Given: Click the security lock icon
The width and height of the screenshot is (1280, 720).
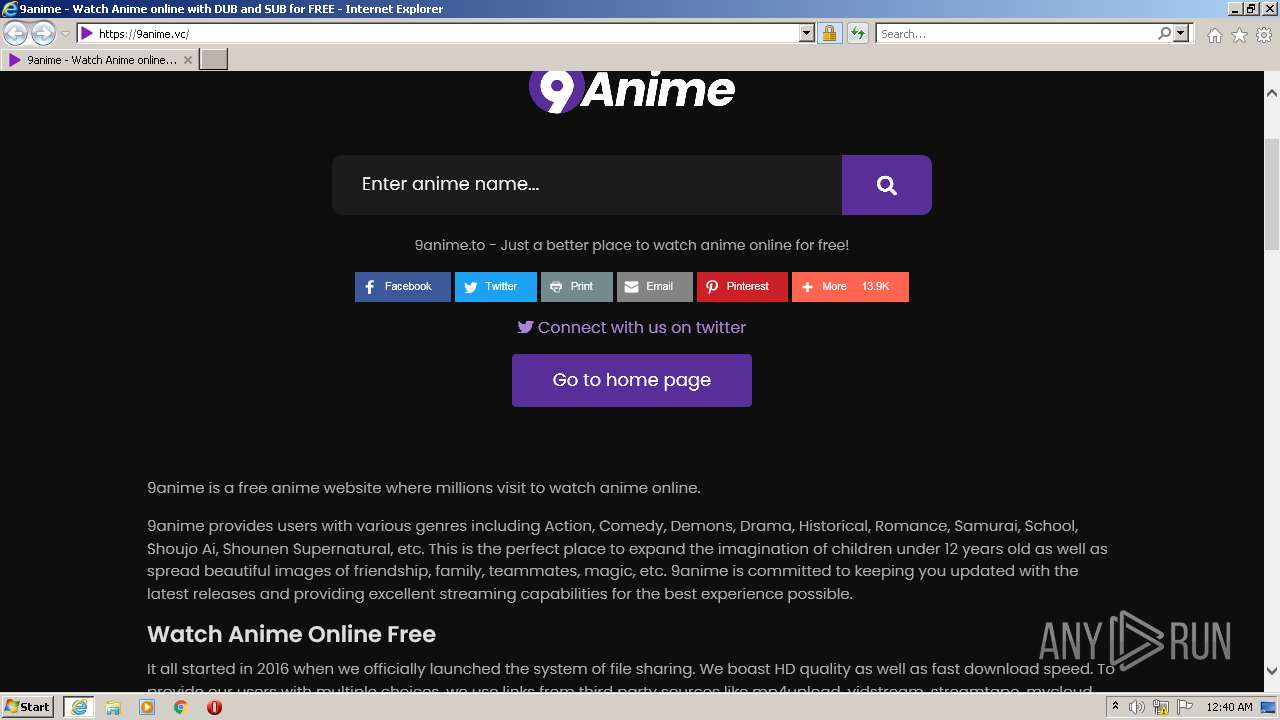Looking at the screenshot, I should point(829,33).
